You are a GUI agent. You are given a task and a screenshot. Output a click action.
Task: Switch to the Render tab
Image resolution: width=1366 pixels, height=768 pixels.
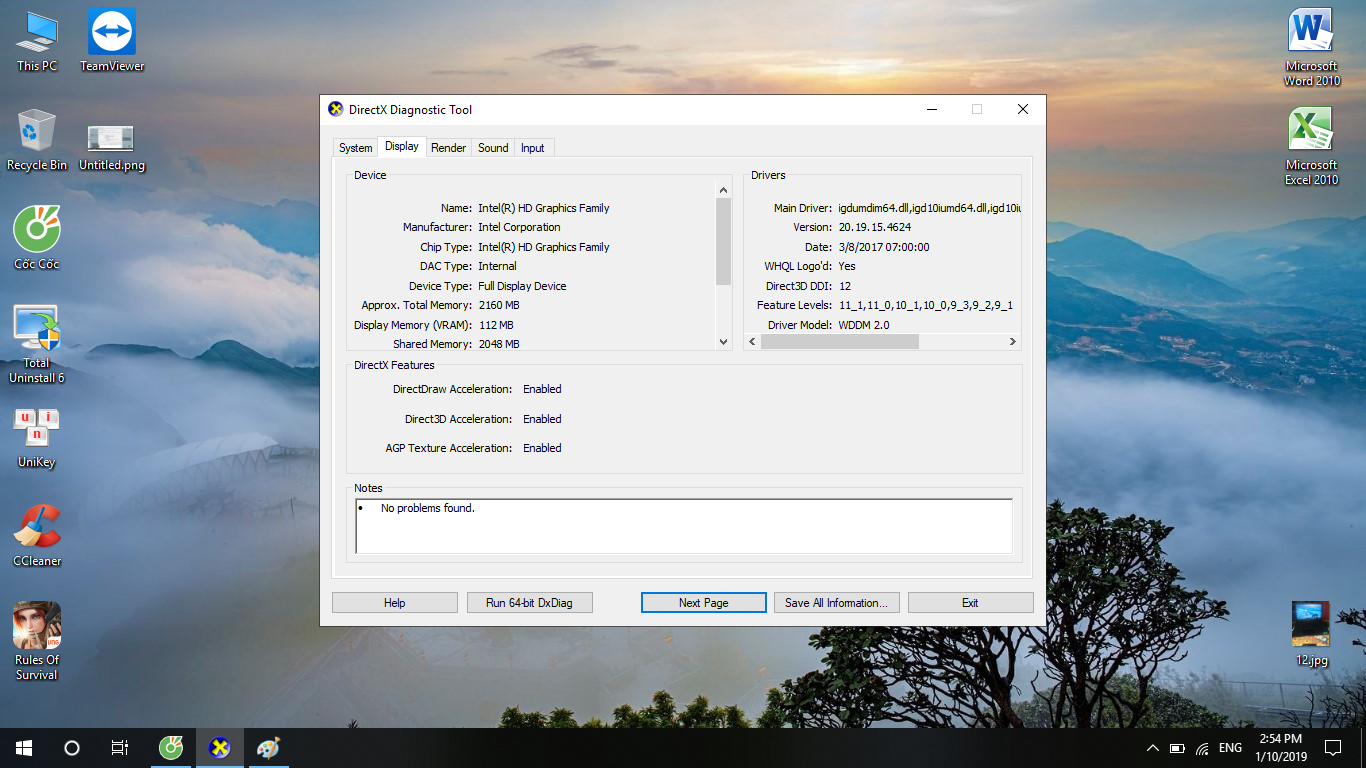pyautogui.click(x=448, y=148)
